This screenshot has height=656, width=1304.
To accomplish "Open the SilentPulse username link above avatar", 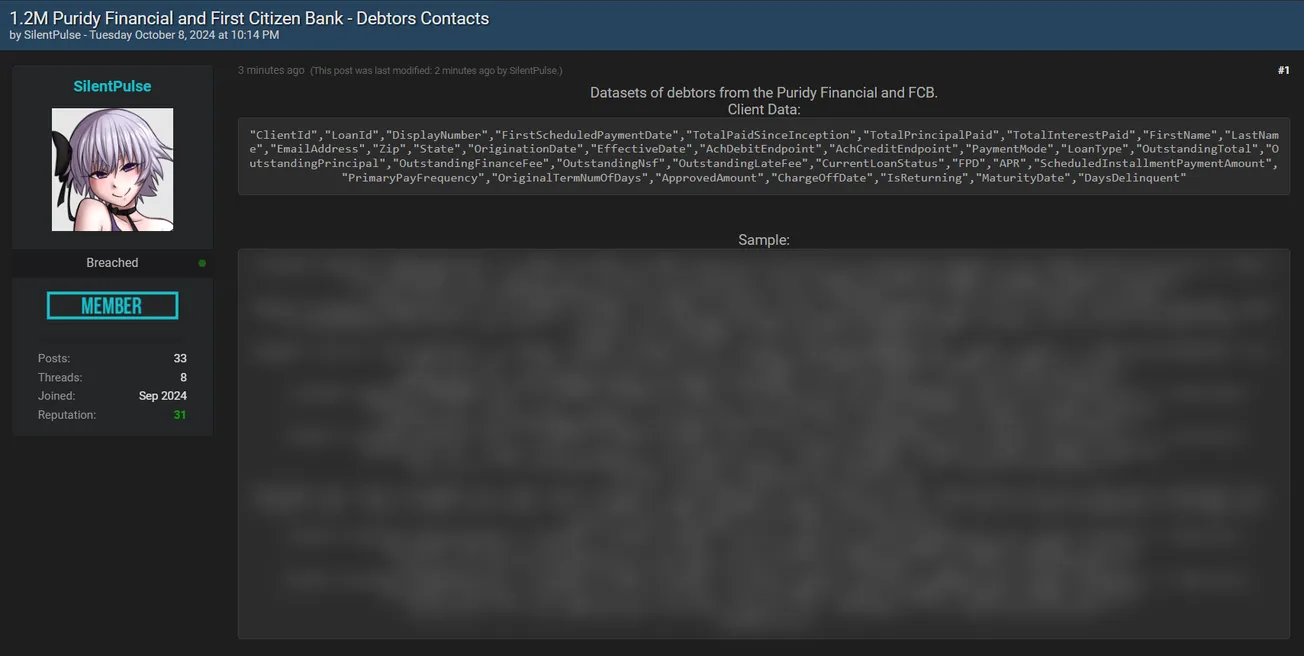I will point(112,87).
